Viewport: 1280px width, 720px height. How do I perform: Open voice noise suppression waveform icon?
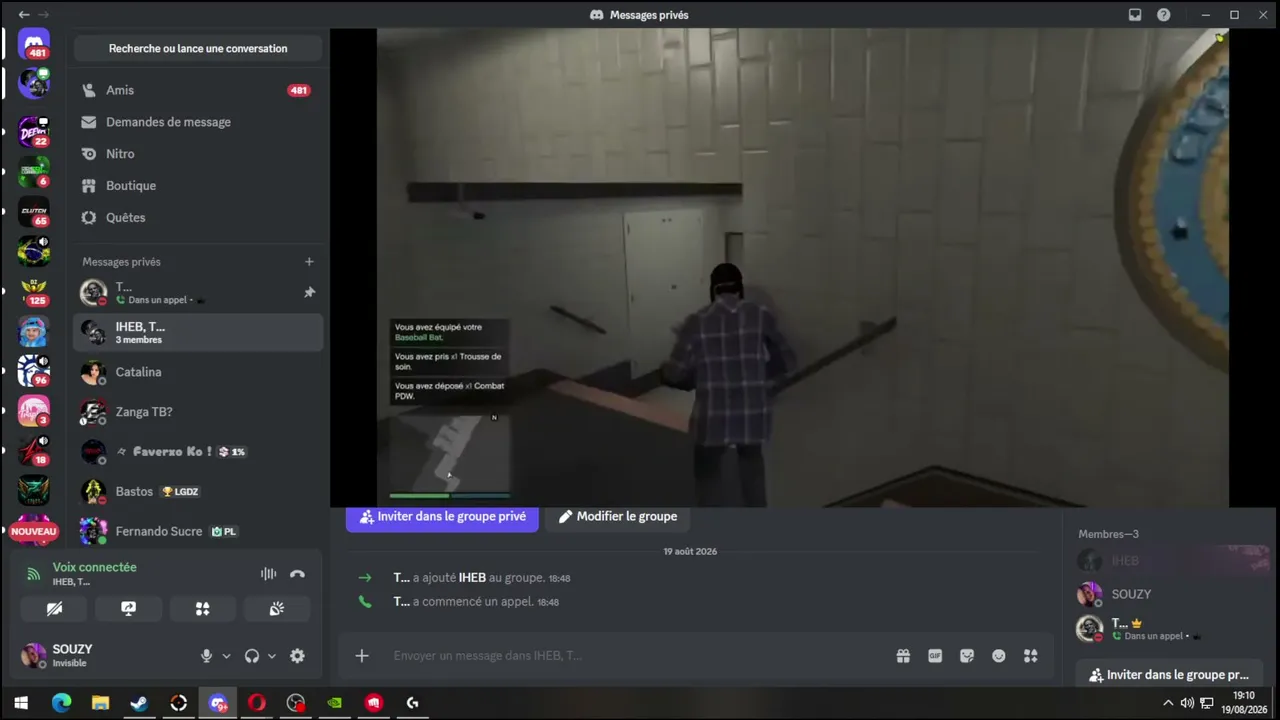(268, 574)
